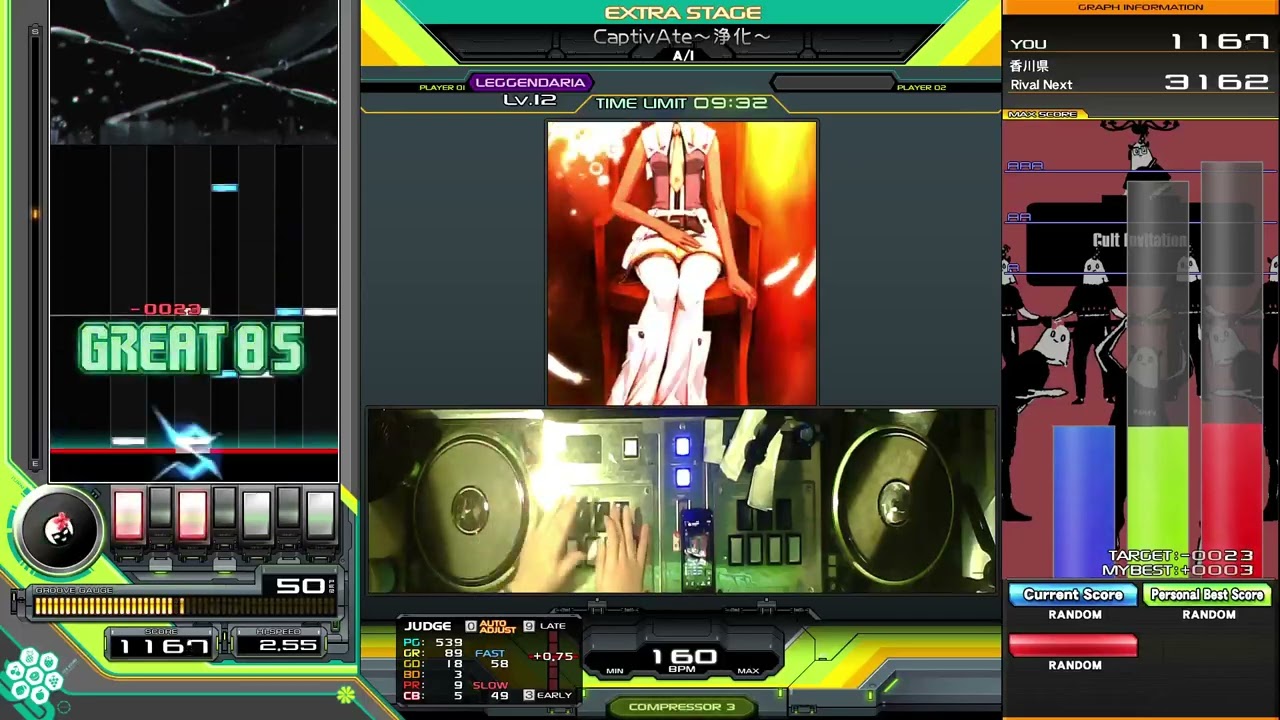Tap the third lit red key

click(x=192, y=515)
